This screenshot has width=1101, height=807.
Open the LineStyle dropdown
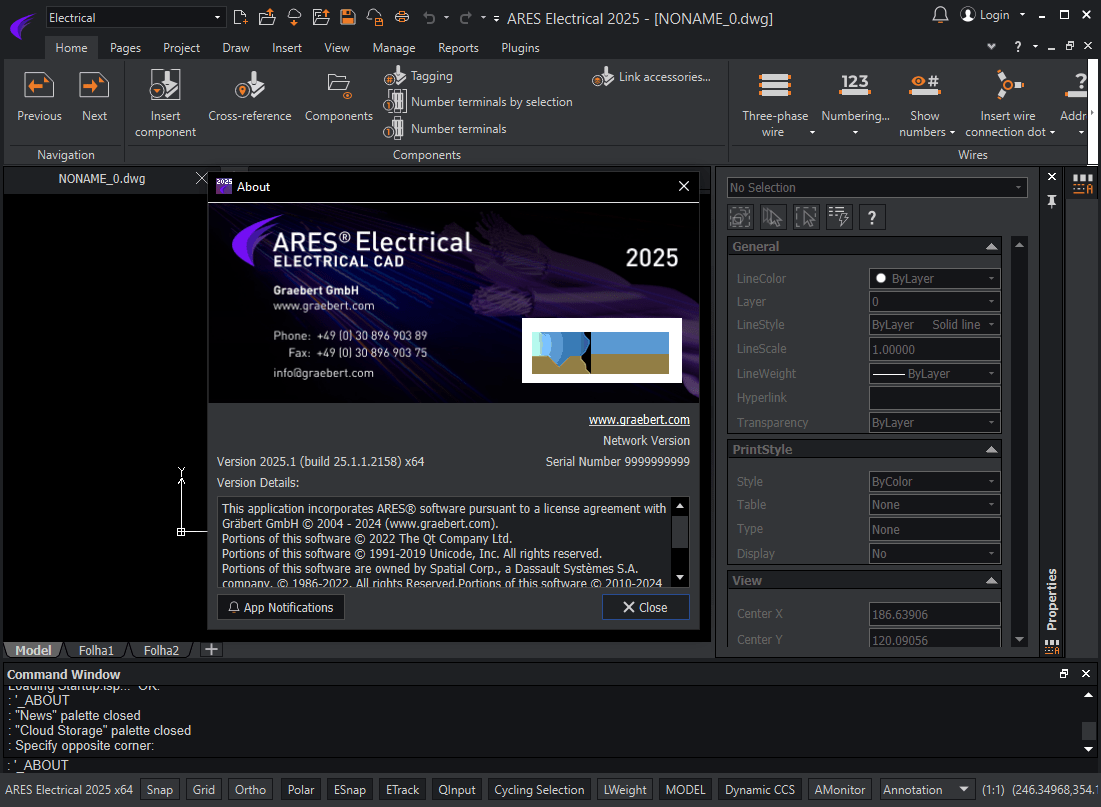point(935,324)
